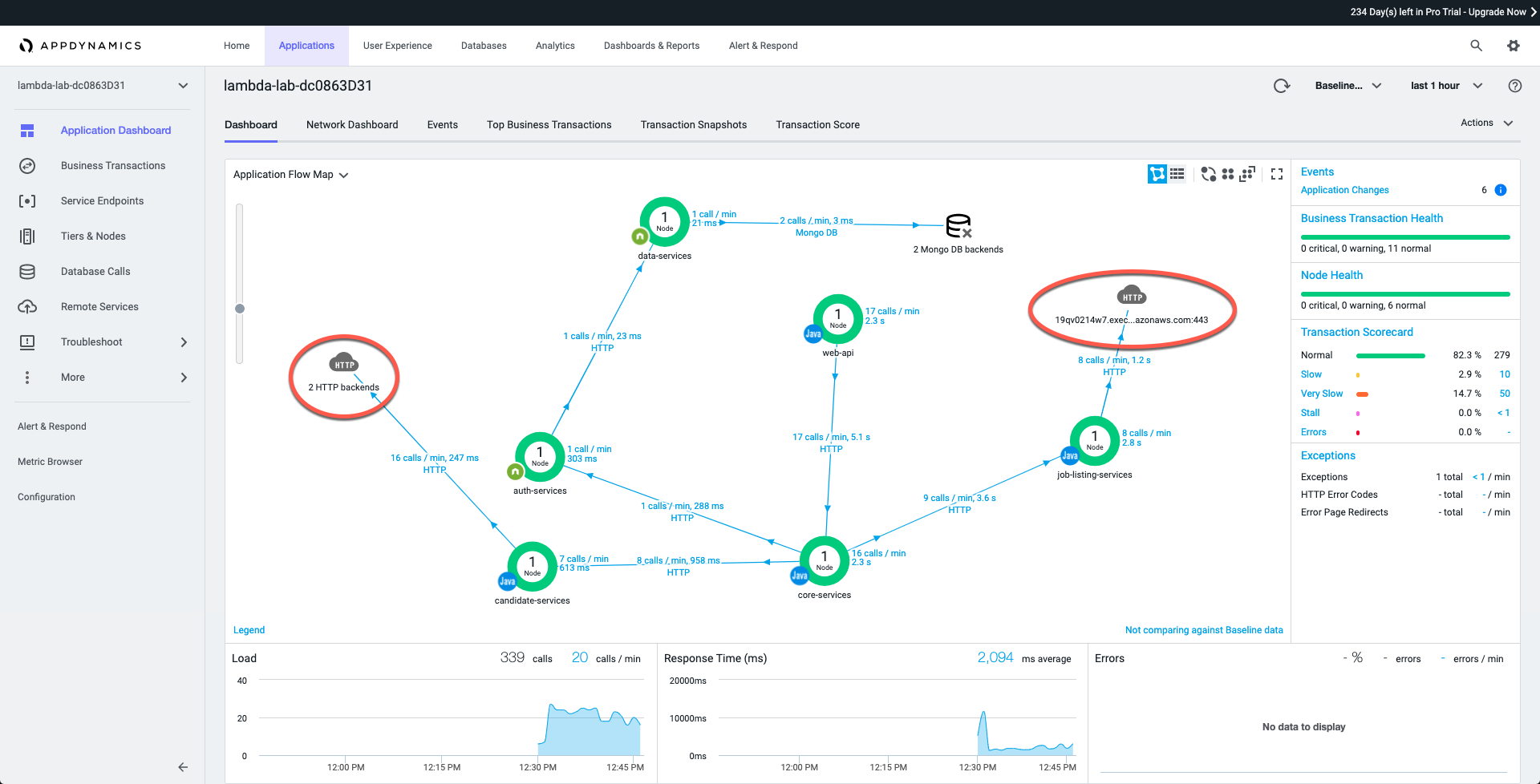Click the help question mark icon
1540x784 pixels.
1514,86
